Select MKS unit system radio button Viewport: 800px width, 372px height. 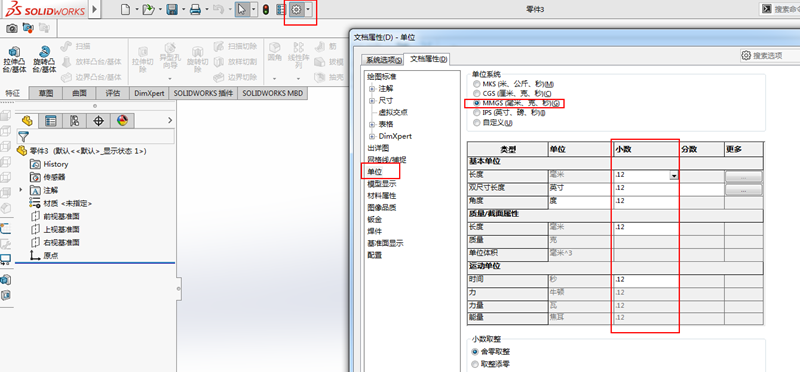pyautogui.click(x=477, y=84)
